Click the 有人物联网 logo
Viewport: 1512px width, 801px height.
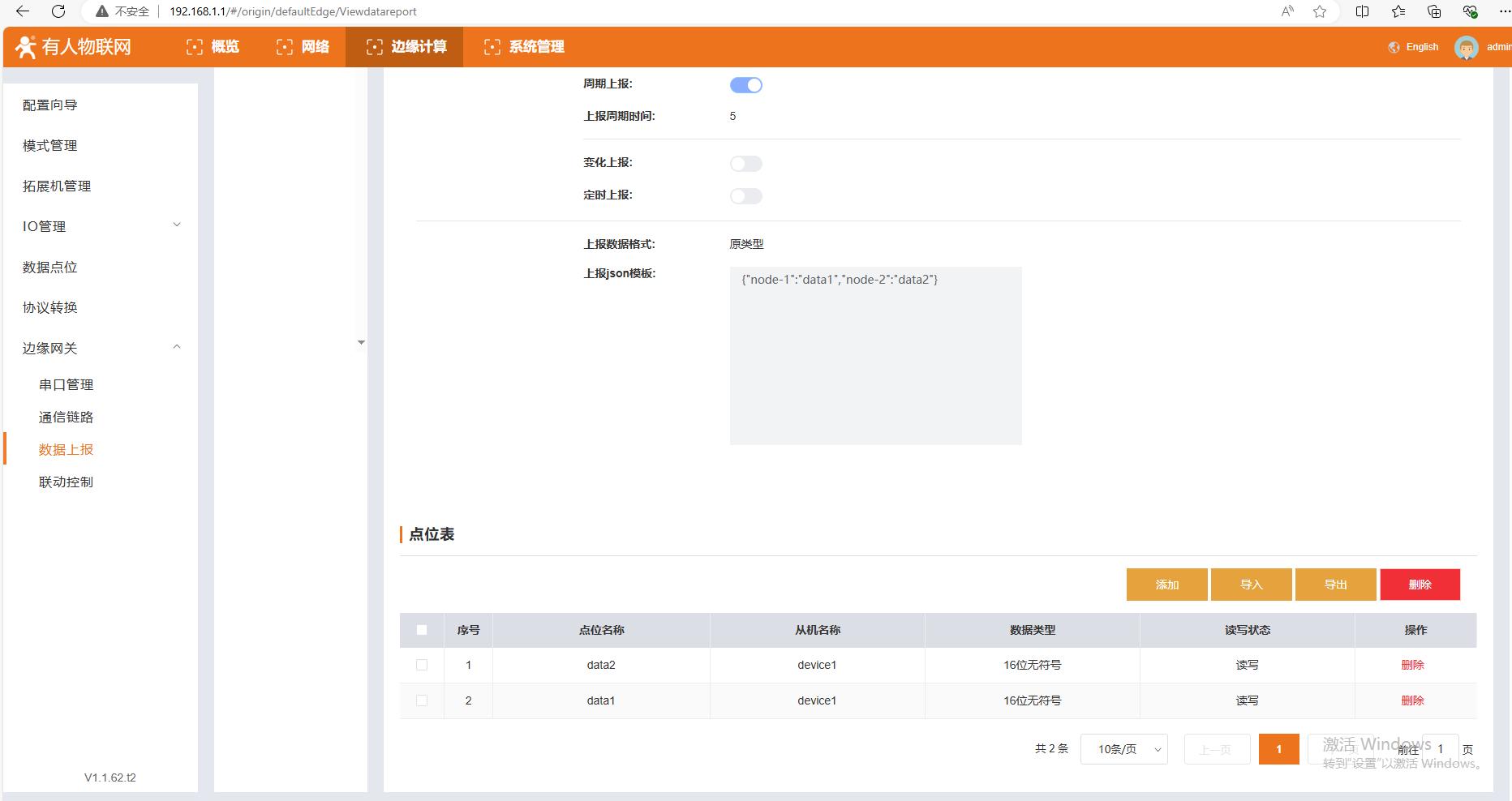pyautogui.click(x=74, y=47)
